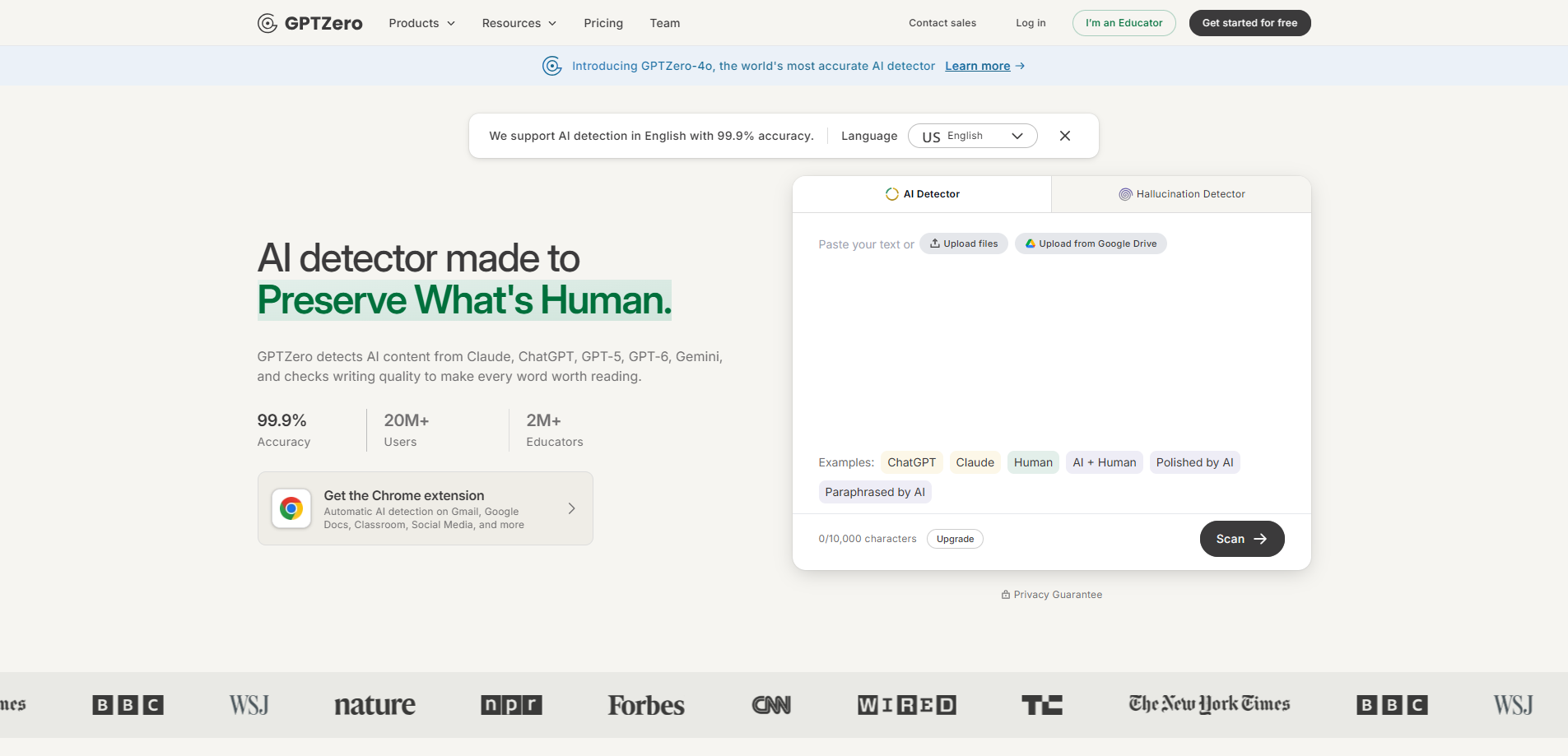Load the Claude example text
Screen dimensions: 1568x756
click(975, 462)
